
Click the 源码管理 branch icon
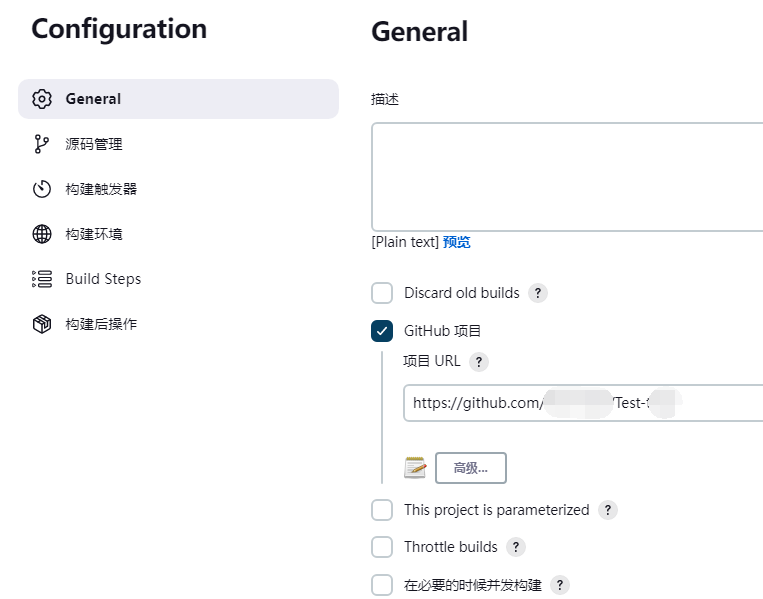click(42, 144)
